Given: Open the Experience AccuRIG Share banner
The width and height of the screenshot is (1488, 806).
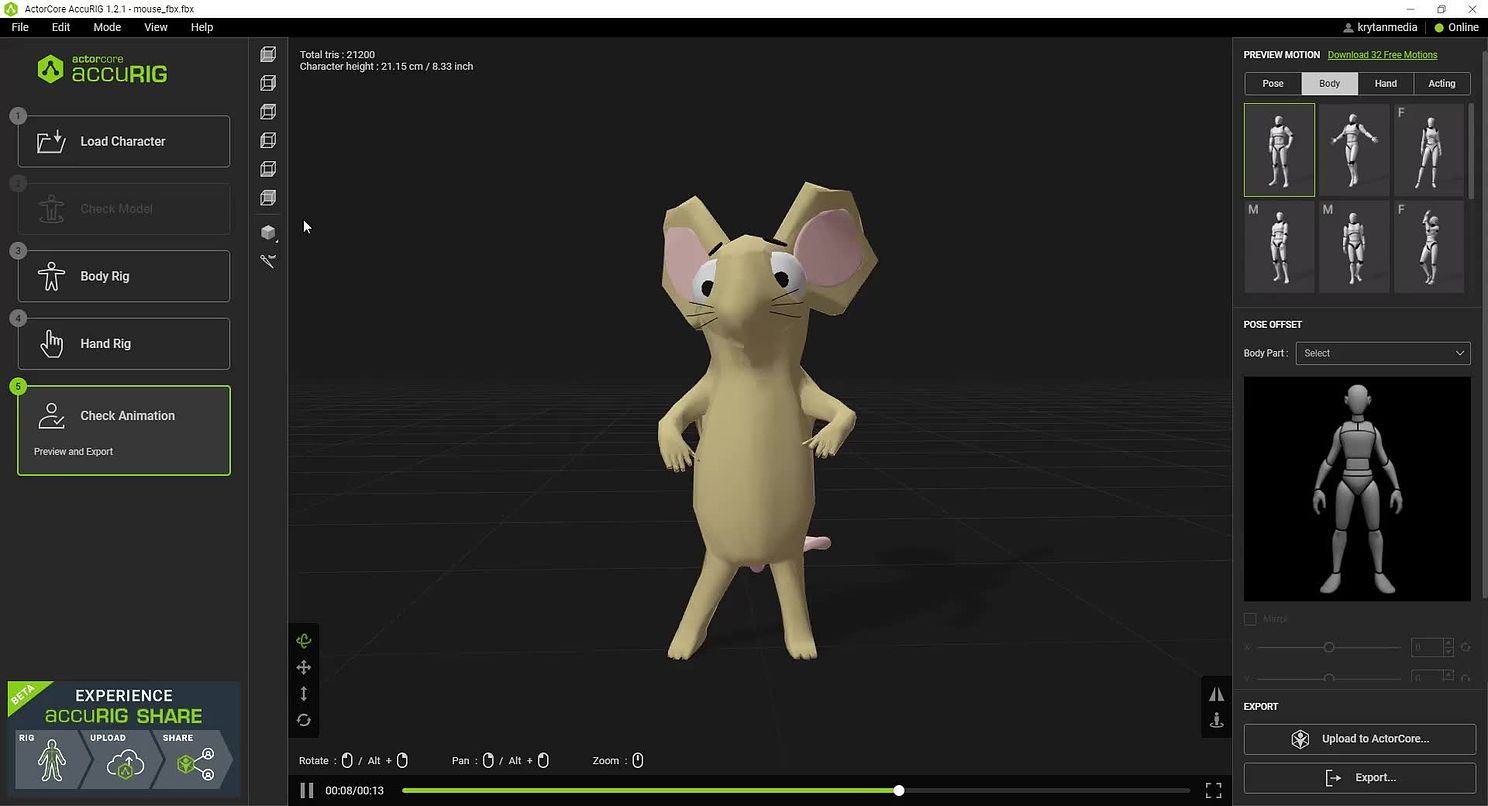Looking at the screenshot, I should [x=124, y=739].
